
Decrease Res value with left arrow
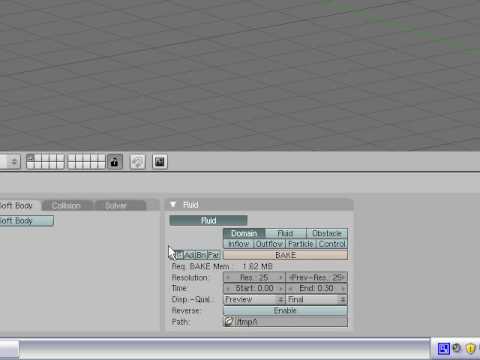[228, 277]
